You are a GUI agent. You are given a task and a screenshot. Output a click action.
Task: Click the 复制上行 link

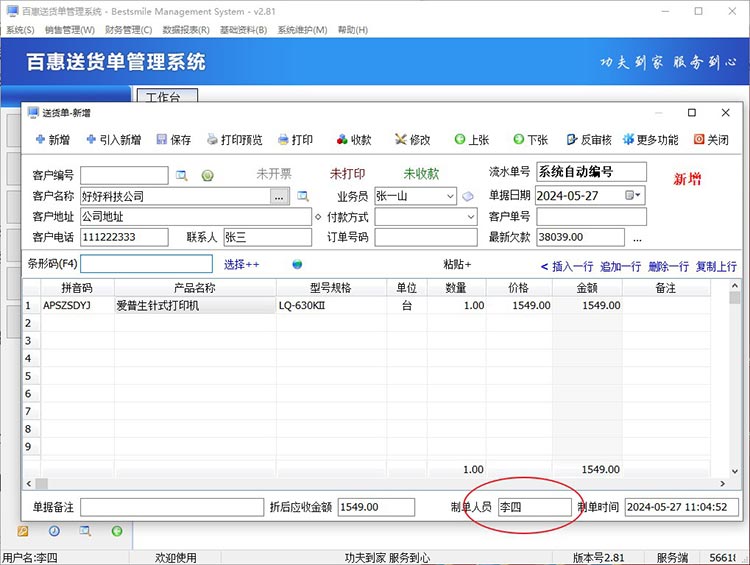tap(716, 266)
